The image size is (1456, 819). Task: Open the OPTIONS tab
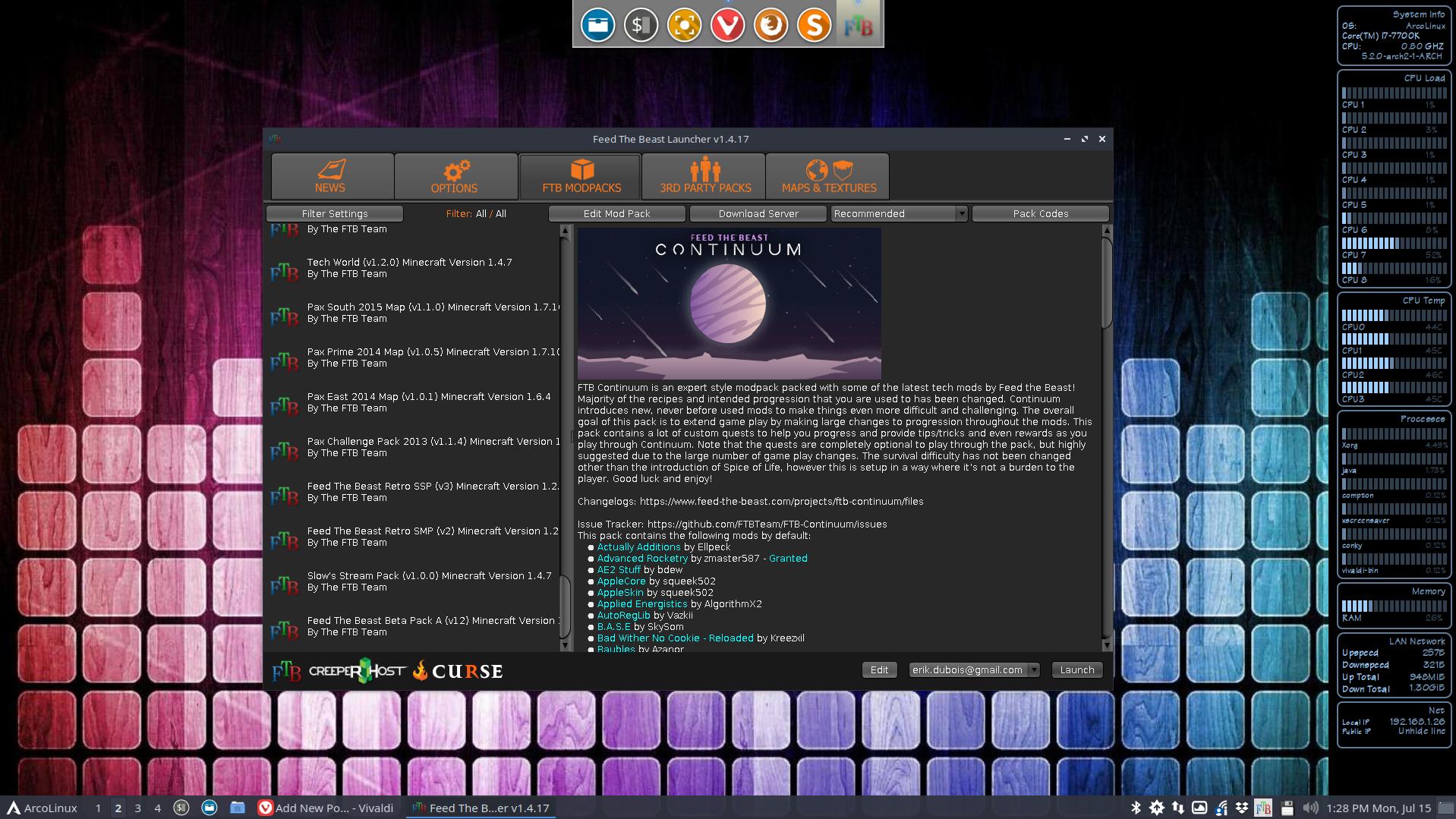tap(455, 176)
